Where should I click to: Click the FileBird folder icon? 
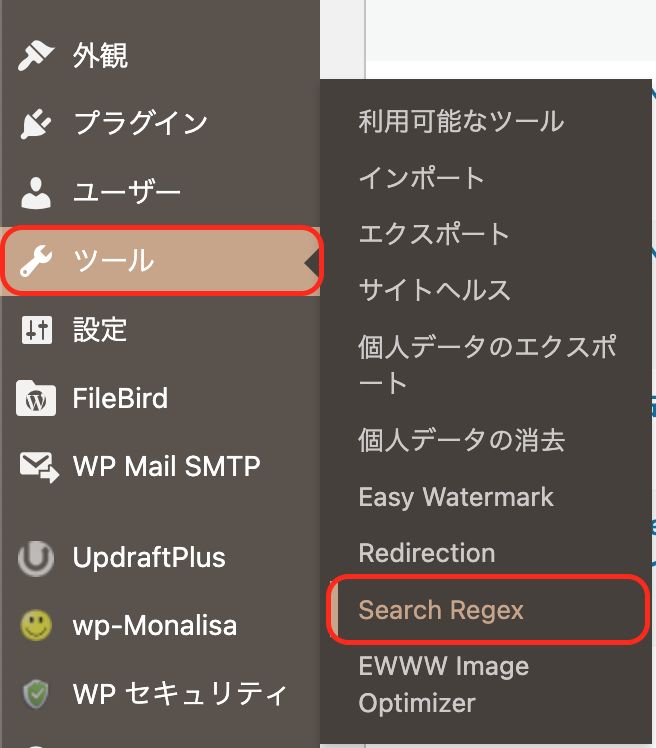pos(36,398)
